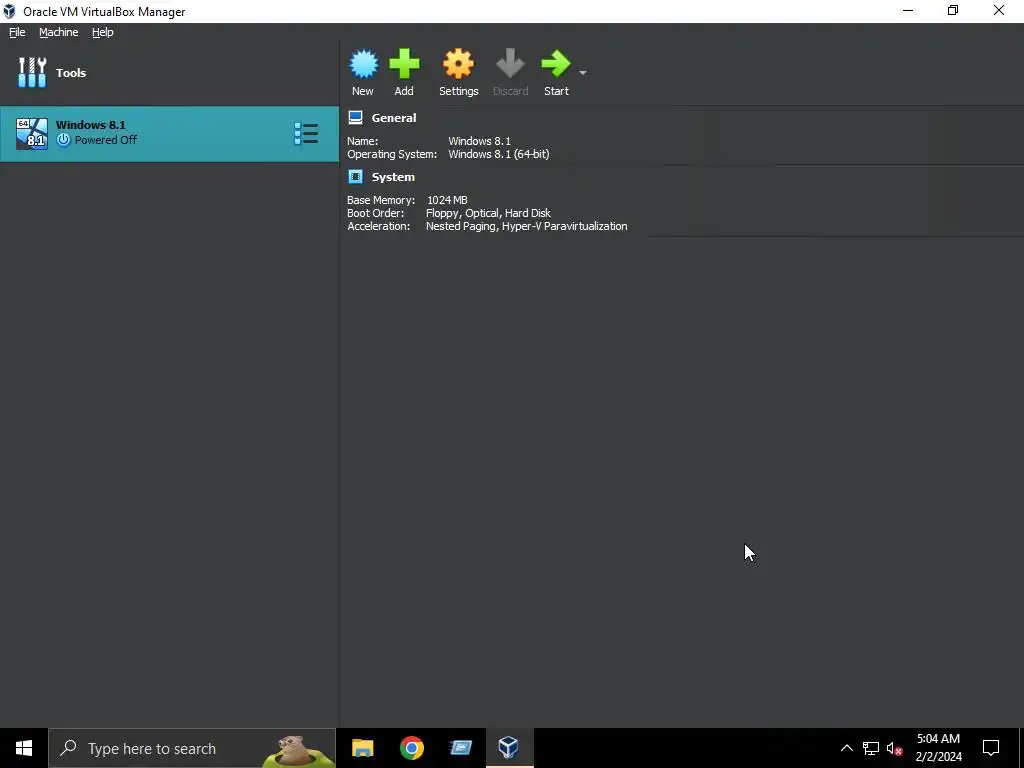Click the Powered Off status text
Screen dimensions: 1024x768
(106, 140)
